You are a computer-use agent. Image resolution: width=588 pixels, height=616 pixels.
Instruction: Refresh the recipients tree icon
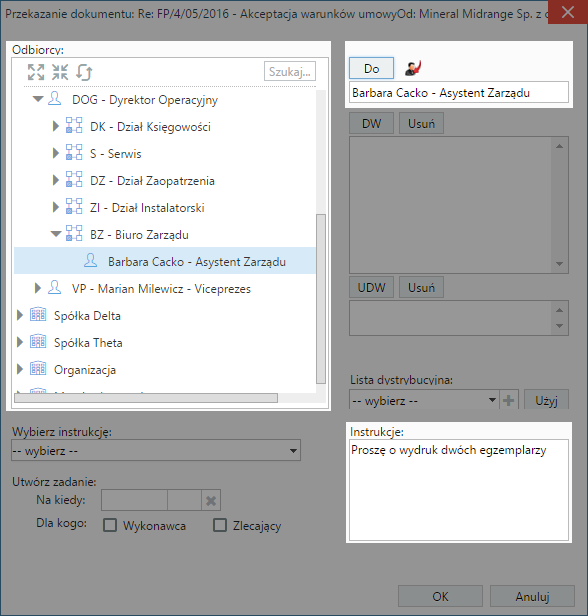tap(84, 72)
